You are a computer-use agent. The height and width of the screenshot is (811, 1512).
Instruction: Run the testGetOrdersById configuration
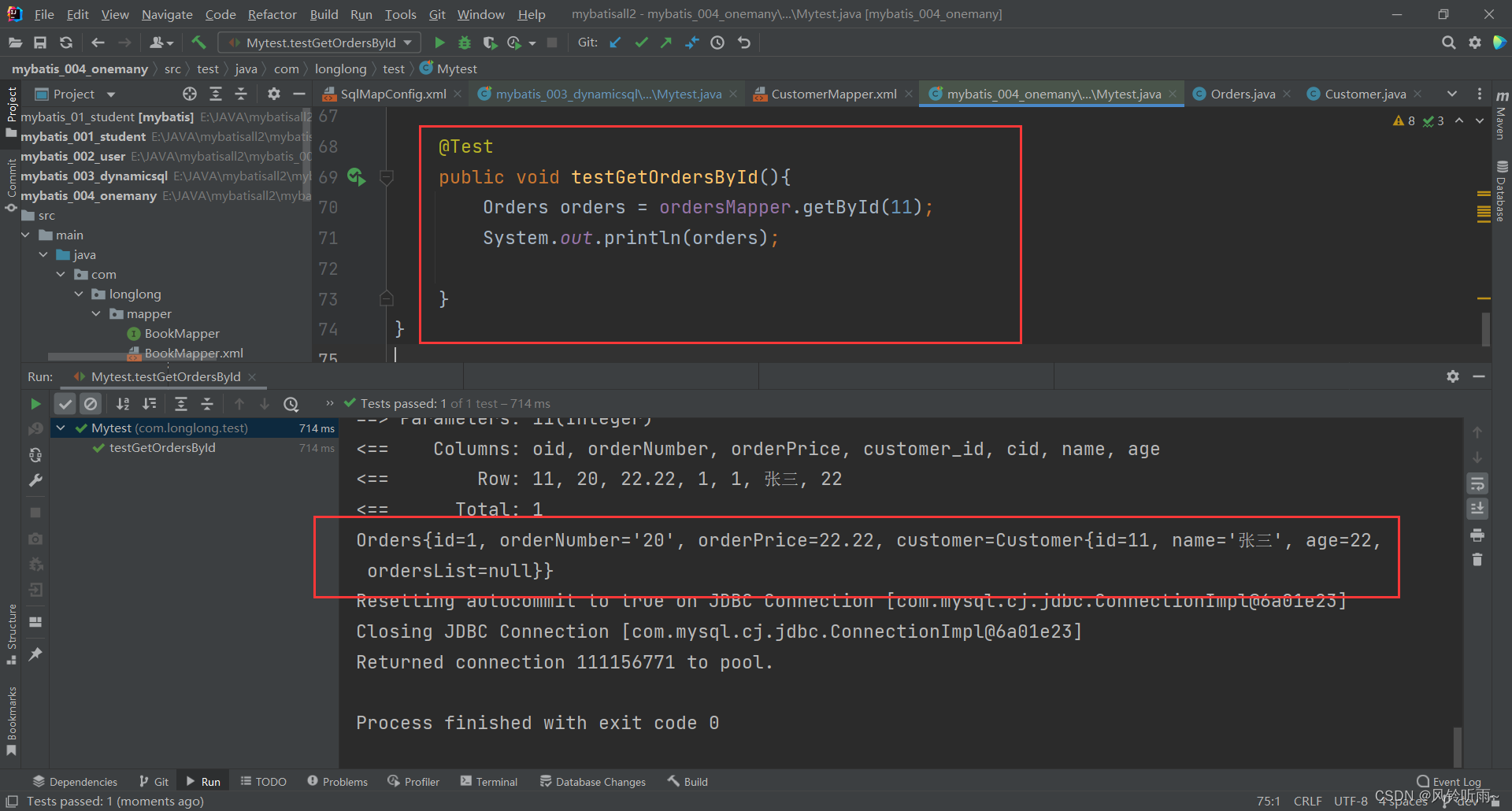[440, 43]
